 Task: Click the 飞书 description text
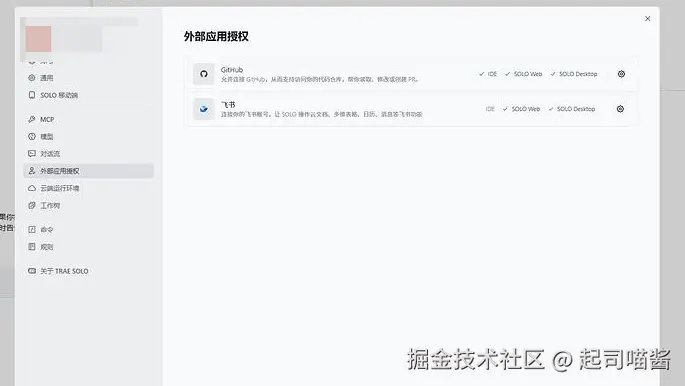pyautogui.click(x=322, y=114)
